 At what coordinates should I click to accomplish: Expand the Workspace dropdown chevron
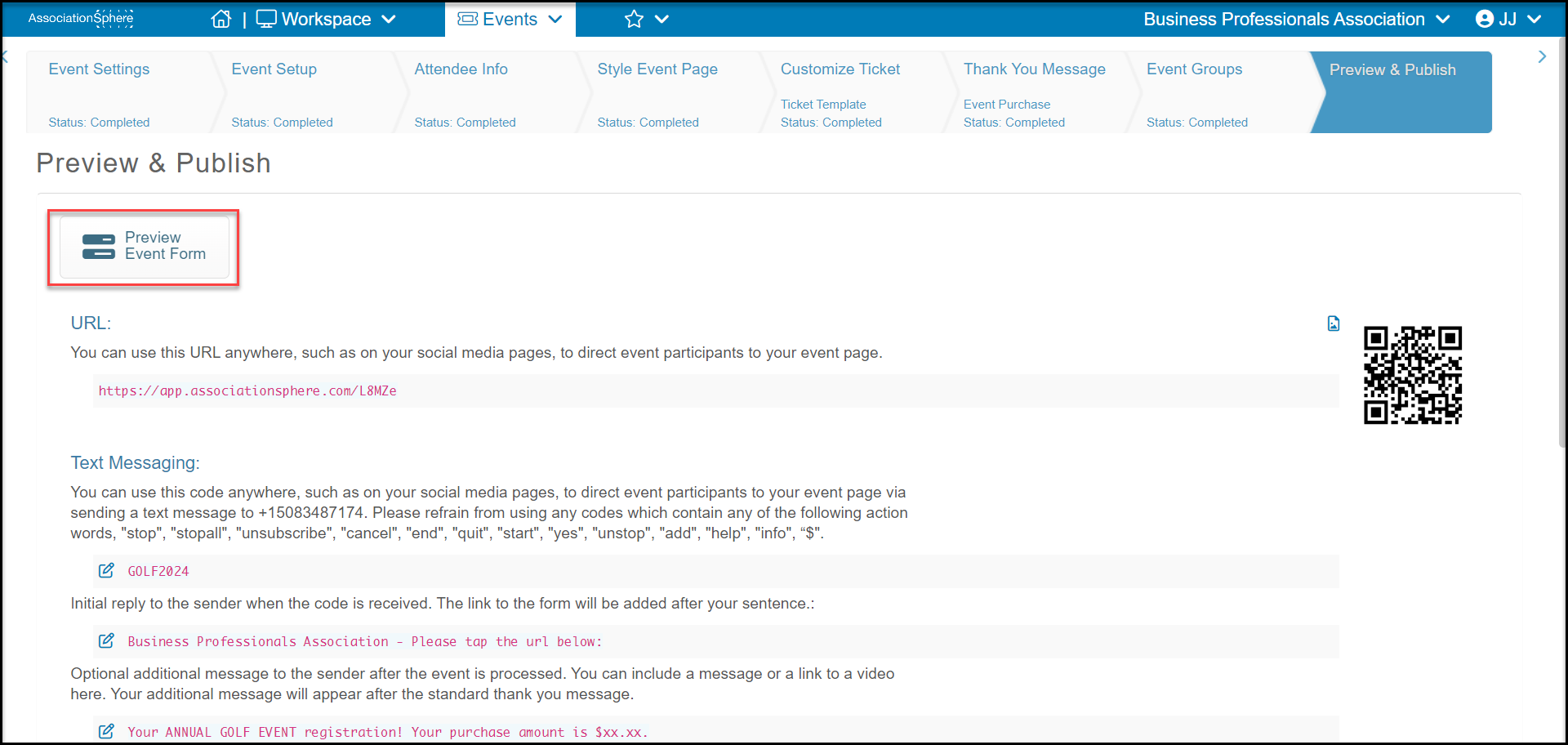click(x=389, y=19)
